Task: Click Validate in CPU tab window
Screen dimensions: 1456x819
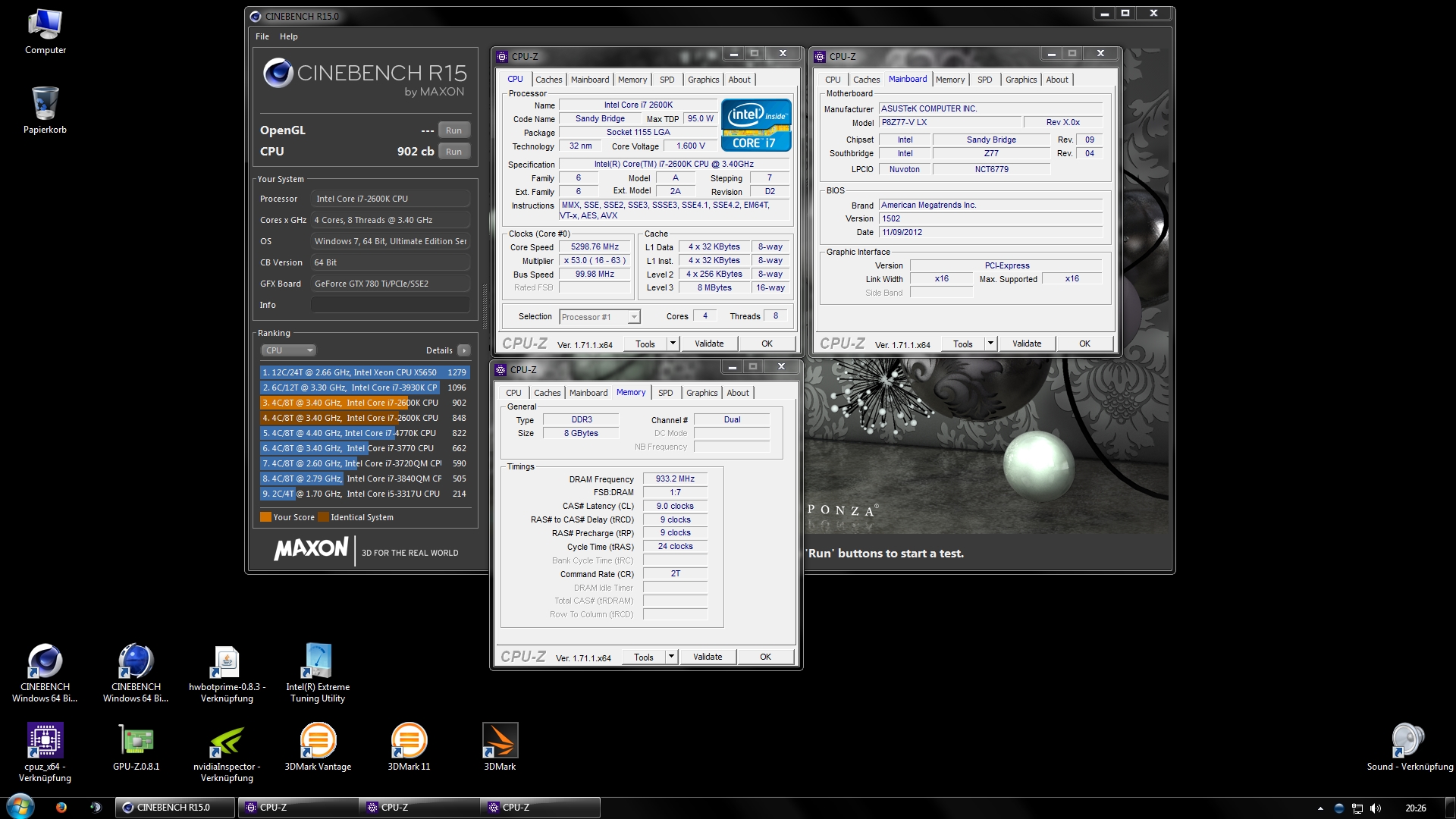Action: pos(709,344)
